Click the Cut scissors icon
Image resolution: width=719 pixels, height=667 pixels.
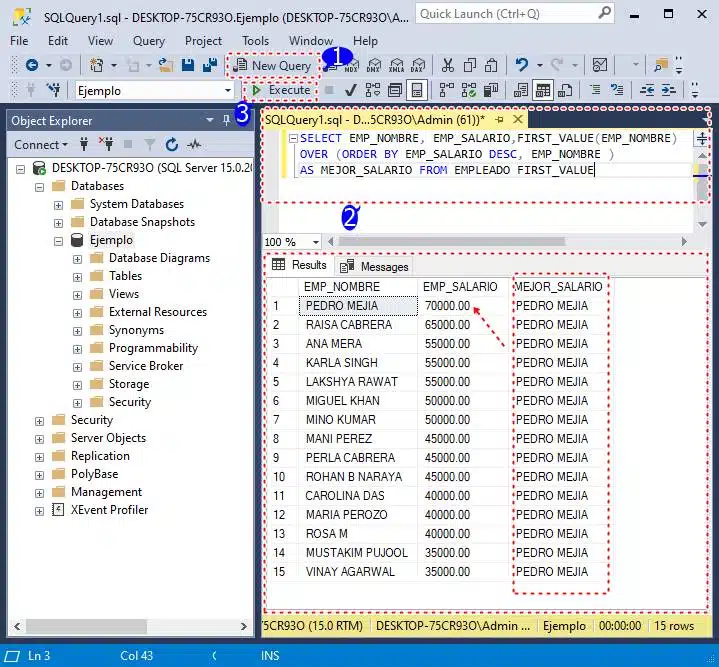pos(448,65)
